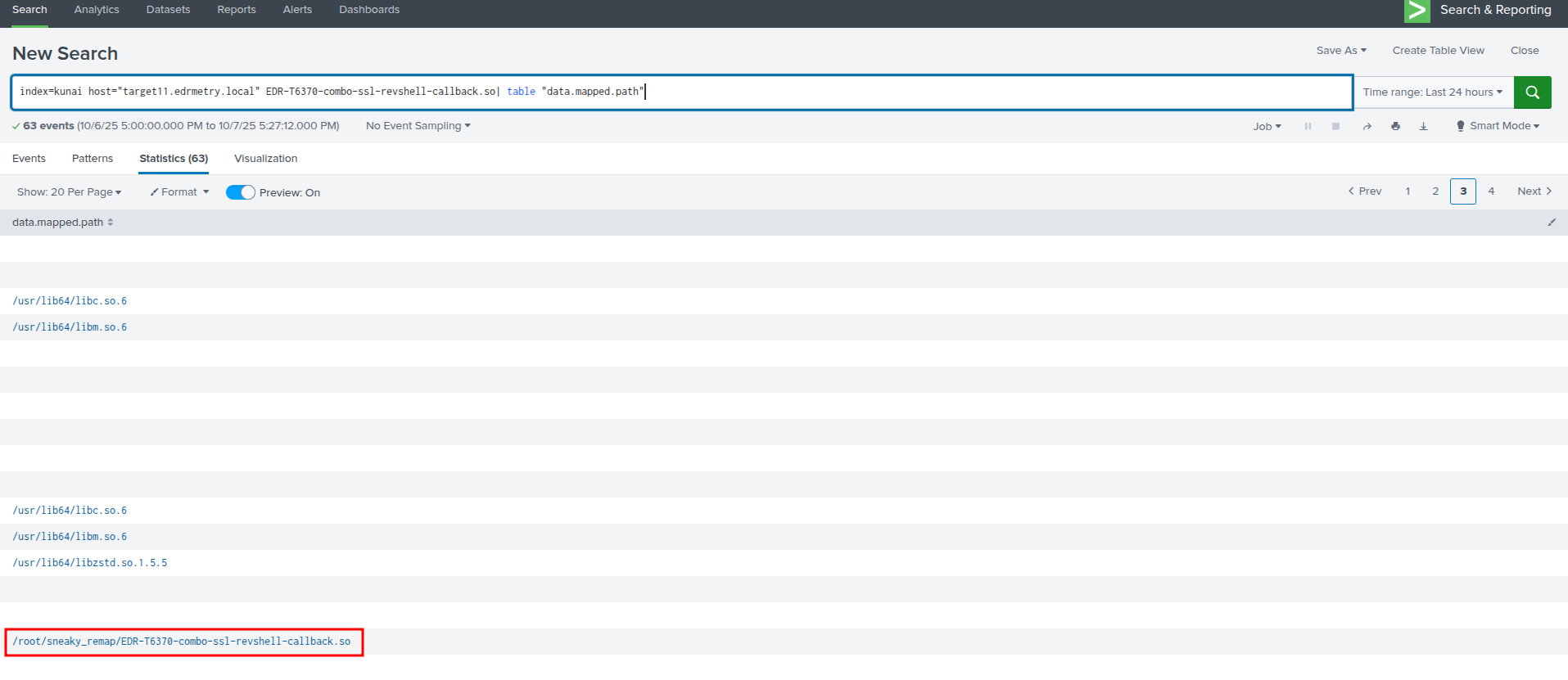Click the column format paintbrush icon
Viewport: 1568px width, 680px height.
[x=1551, y=223]
